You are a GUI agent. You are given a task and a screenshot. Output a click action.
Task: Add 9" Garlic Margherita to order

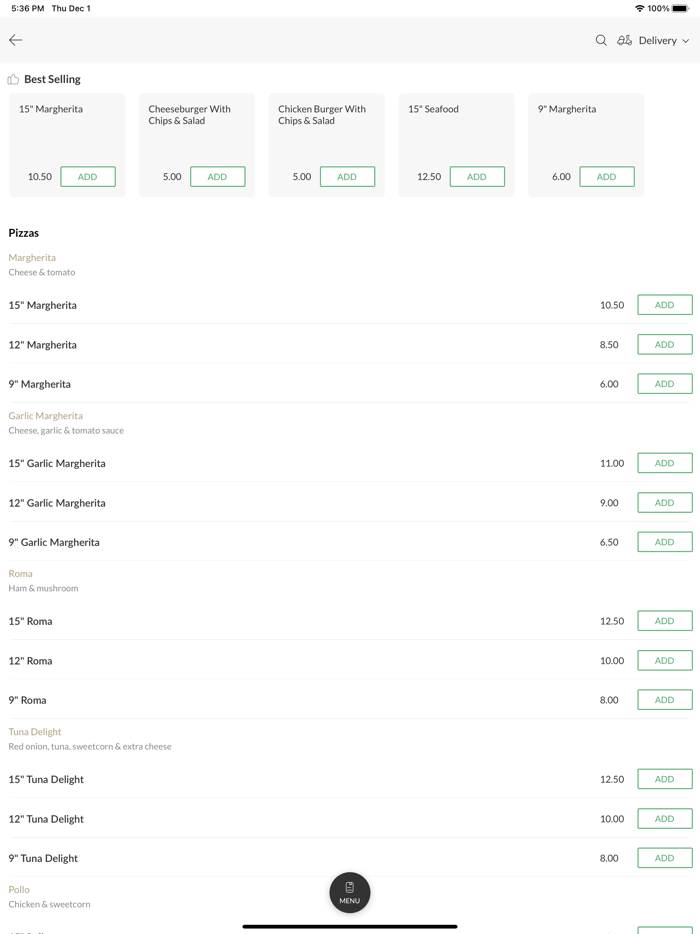pos(664,542)
